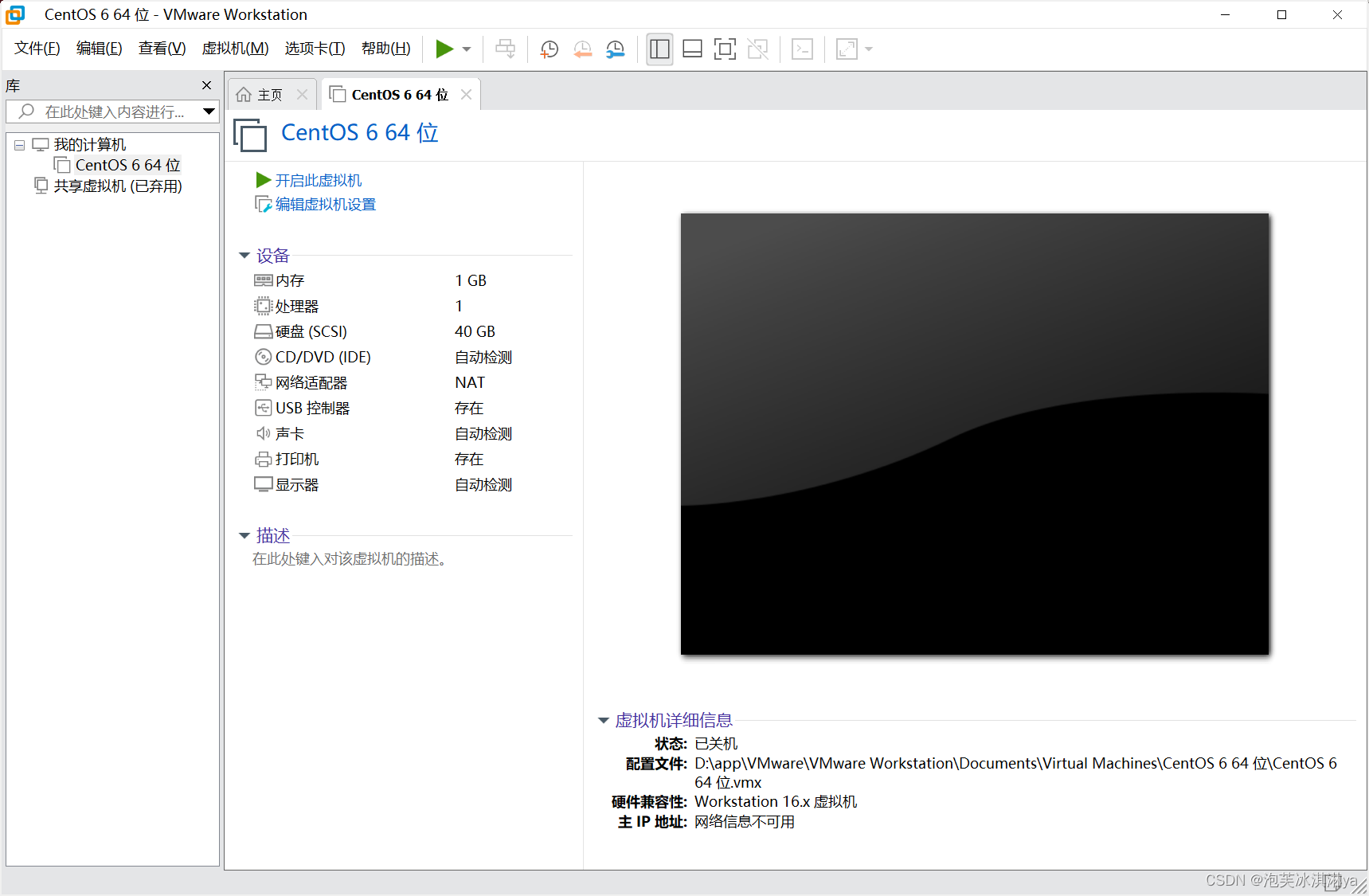
Task: Toggle the thumbnail bar view icon
Action: pos(692,49)
